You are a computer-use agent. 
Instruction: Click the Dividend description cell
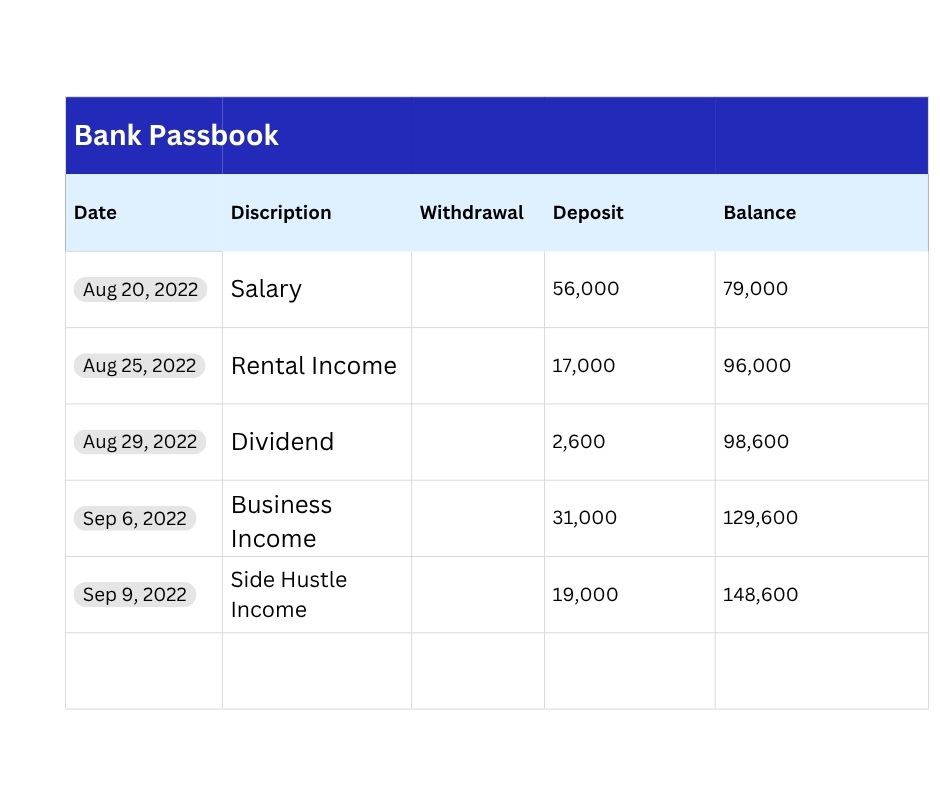(x=317, y=442)
